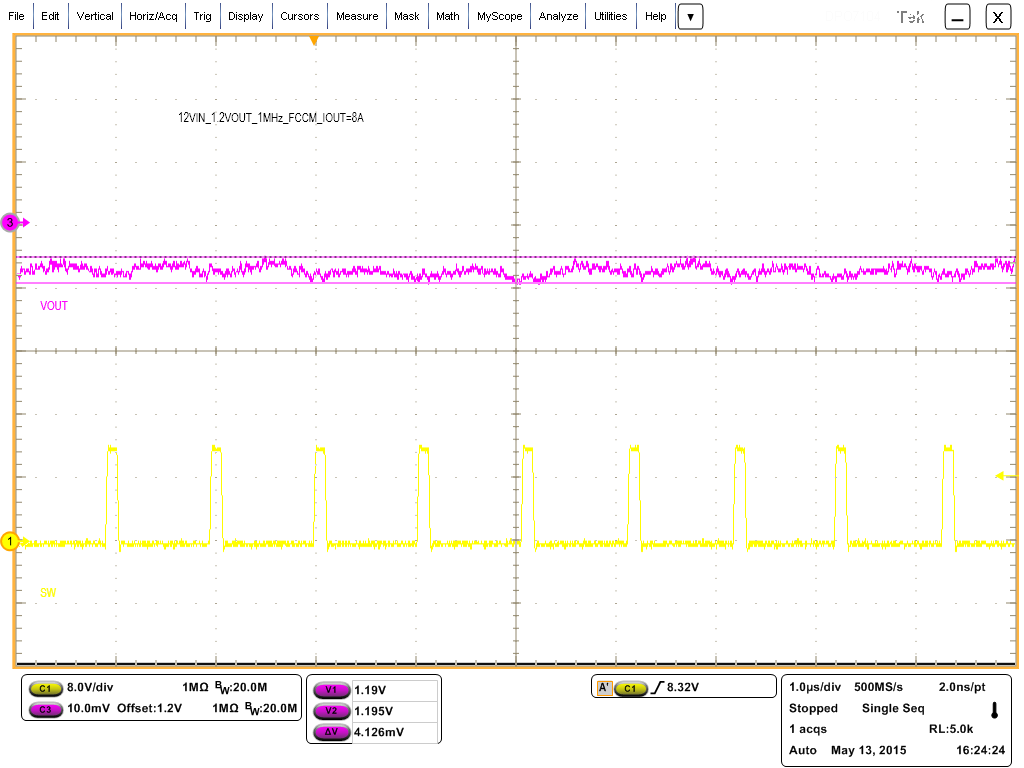Click the channel 3 marker on left edge

pos(8,222)
